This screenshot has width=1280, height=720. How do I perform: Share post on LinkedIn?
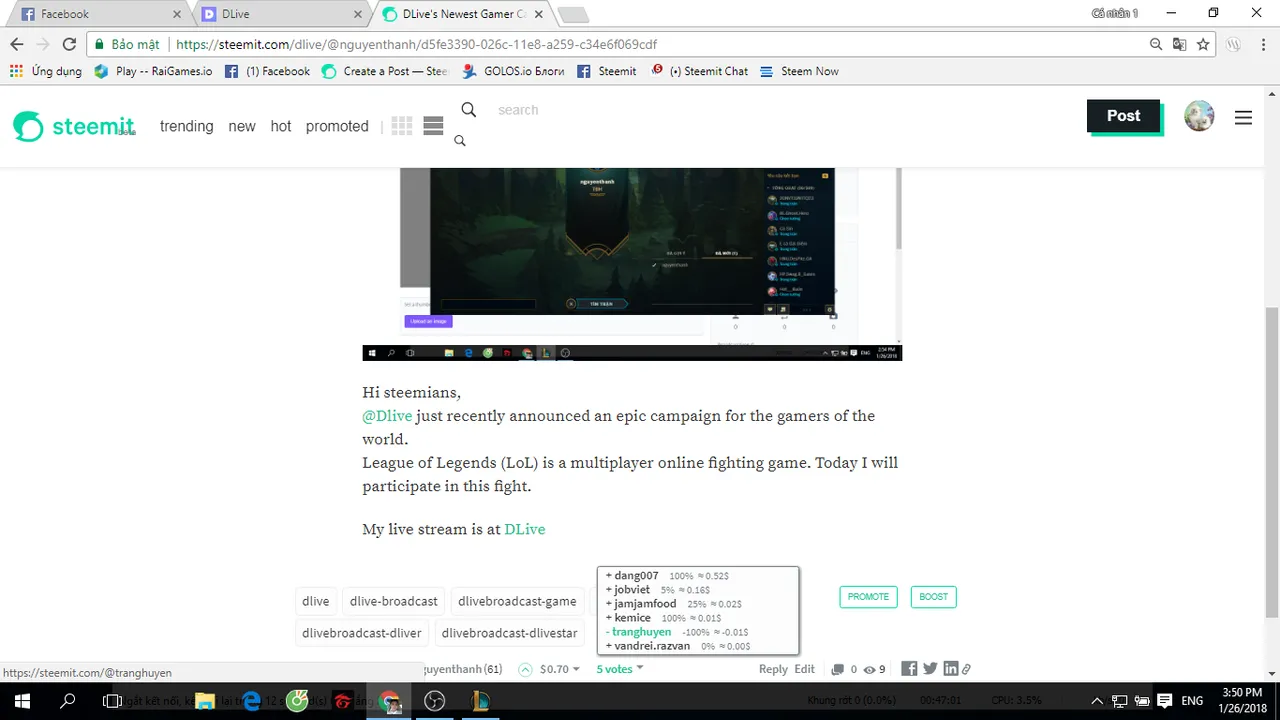coord(950,669)
